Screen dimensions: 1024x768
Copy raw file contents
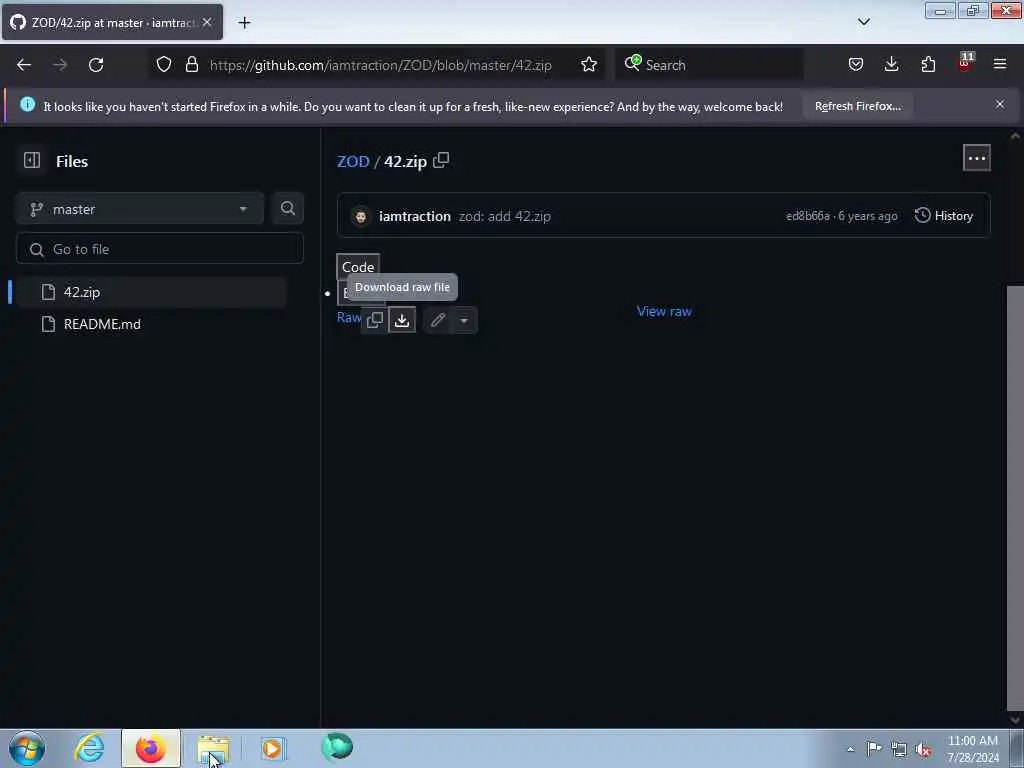pyautogui.click(x=375, y=320)
